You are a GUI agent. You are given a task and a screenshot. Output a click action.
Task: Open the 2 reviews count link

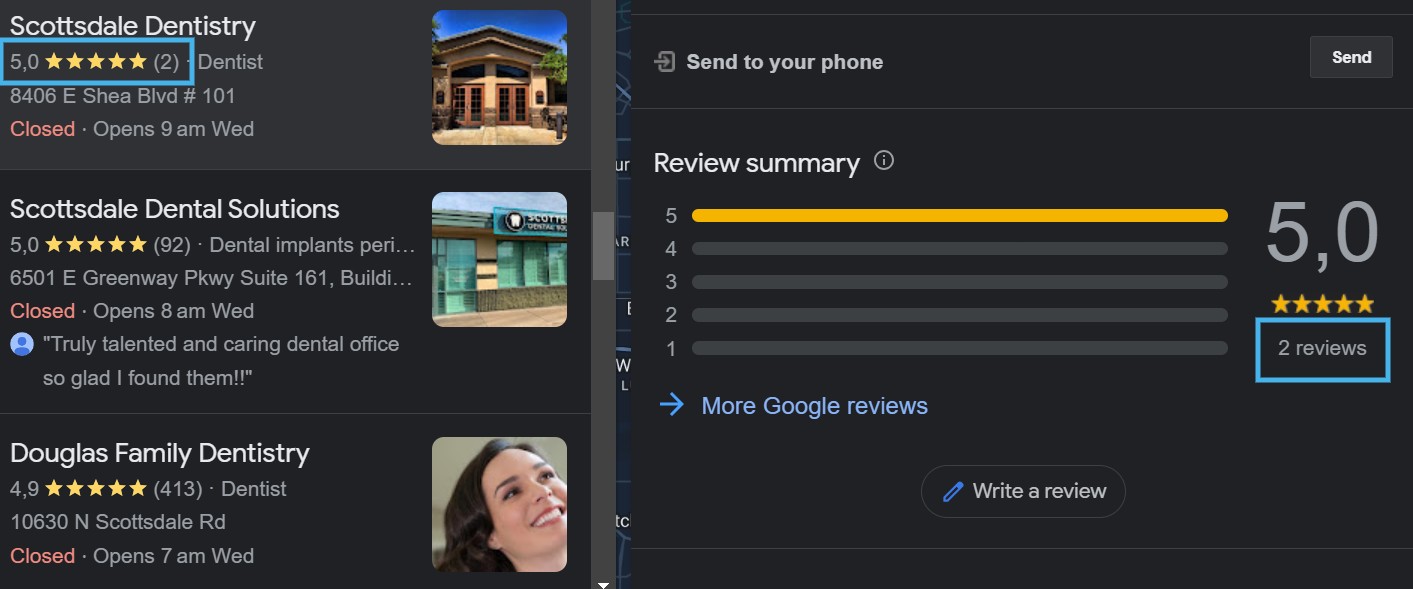point(1322,348)
